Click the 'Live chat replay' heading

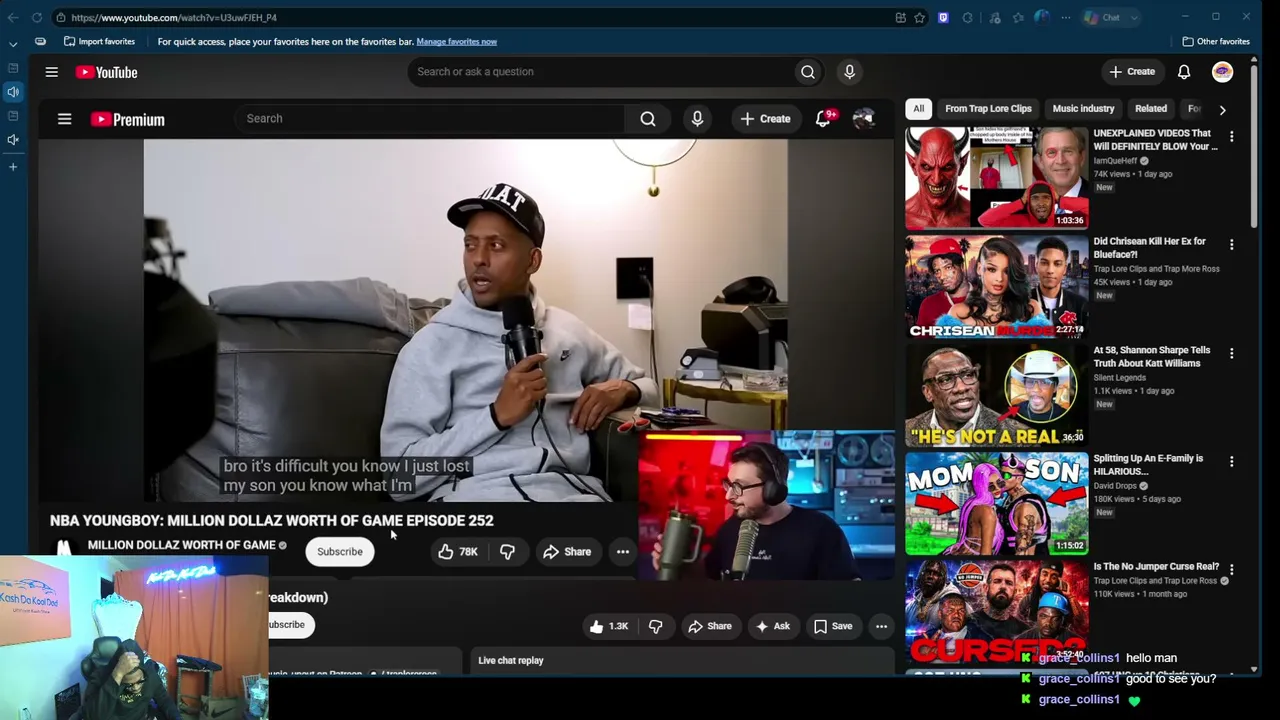pyautogui.click(x=511, y=661)
